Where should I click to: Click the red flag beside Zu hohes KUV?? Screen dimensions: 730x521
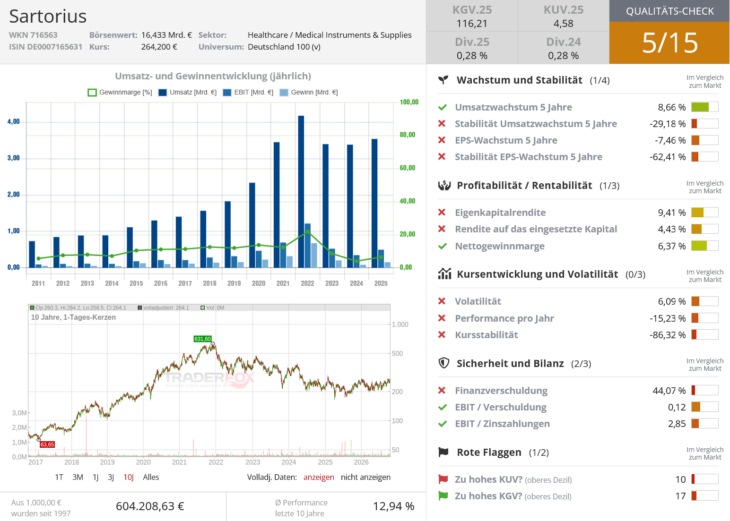443,479
